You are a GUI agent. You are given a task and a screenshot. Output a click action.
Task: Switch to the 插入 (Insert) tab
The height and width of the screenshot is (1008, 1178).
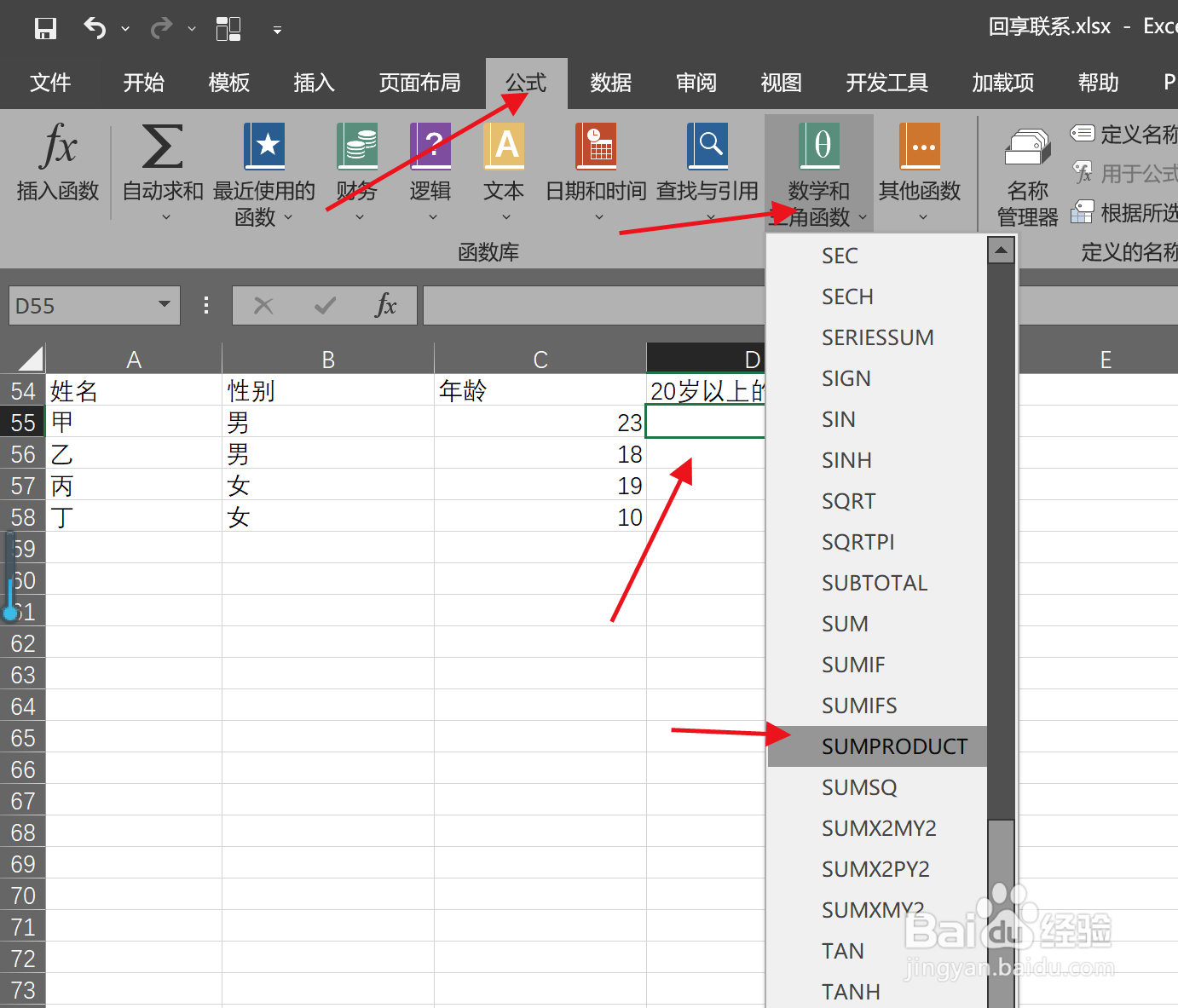[314, 83]
